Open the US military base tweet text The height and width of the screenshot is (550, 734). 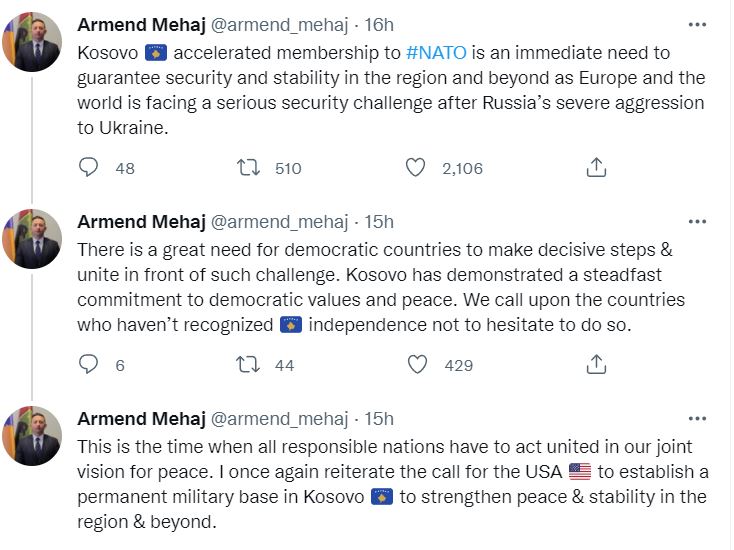click(x=390, y=483)
